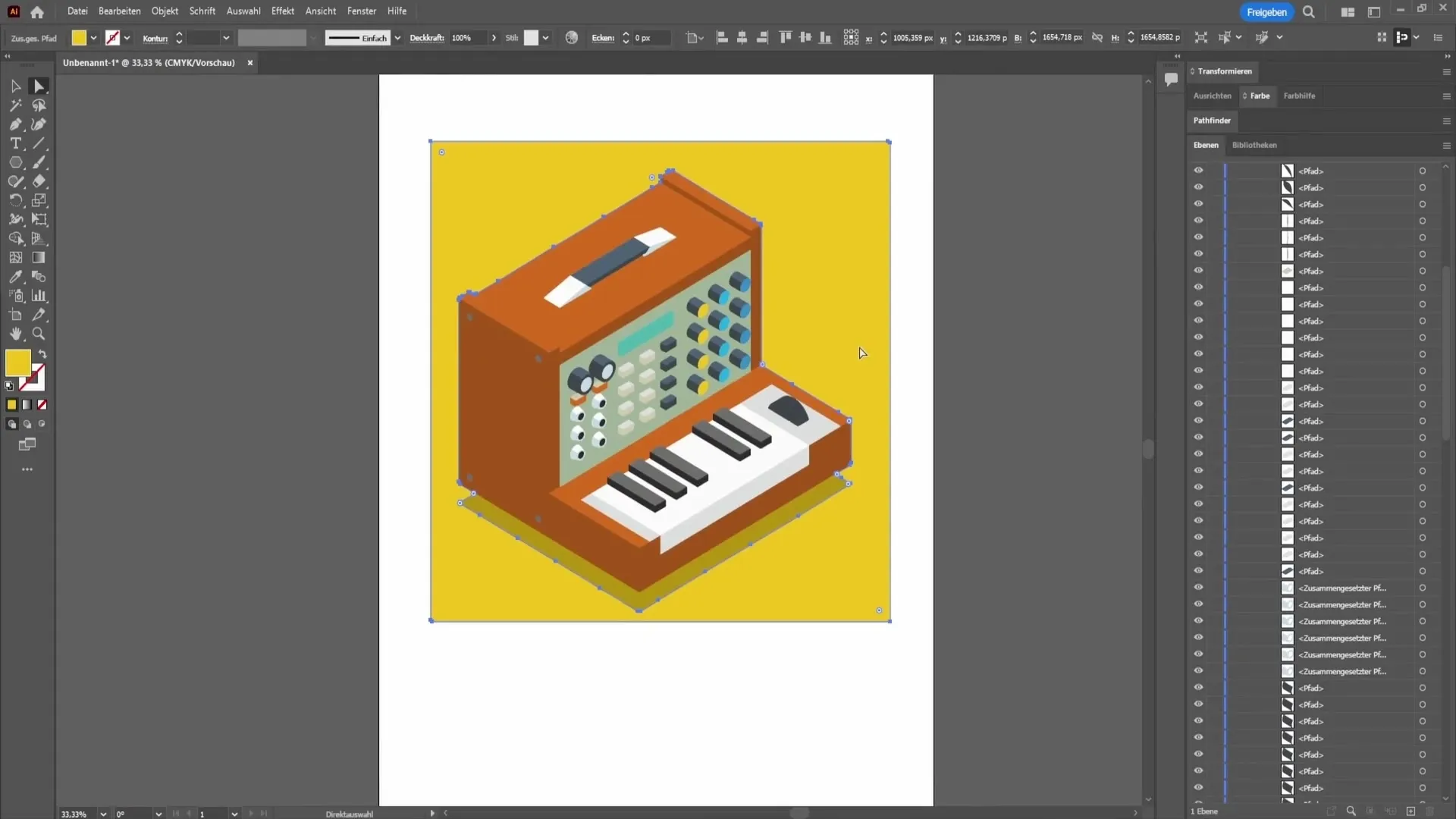Pick the Paintbrush tool
This screenshot has height=819, width=1456.
point(39,162)
